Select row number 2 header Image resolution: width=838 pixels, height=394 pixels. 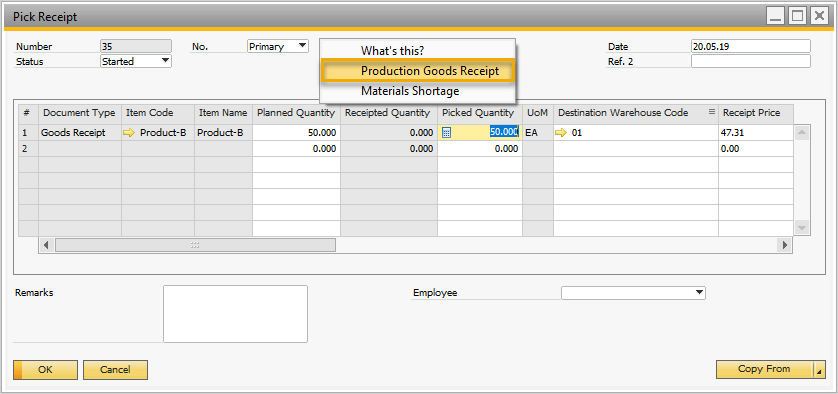point(29,149)
